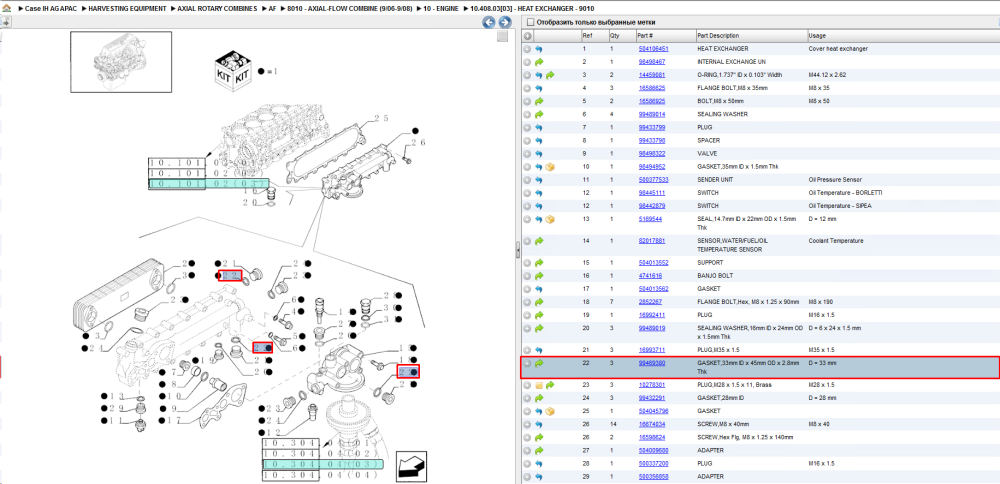This screenshot has width=1000, height=484.
Task: Enable 'Отобразить только выбранные метки' checkbox
Action: click(x=529, y=22)
